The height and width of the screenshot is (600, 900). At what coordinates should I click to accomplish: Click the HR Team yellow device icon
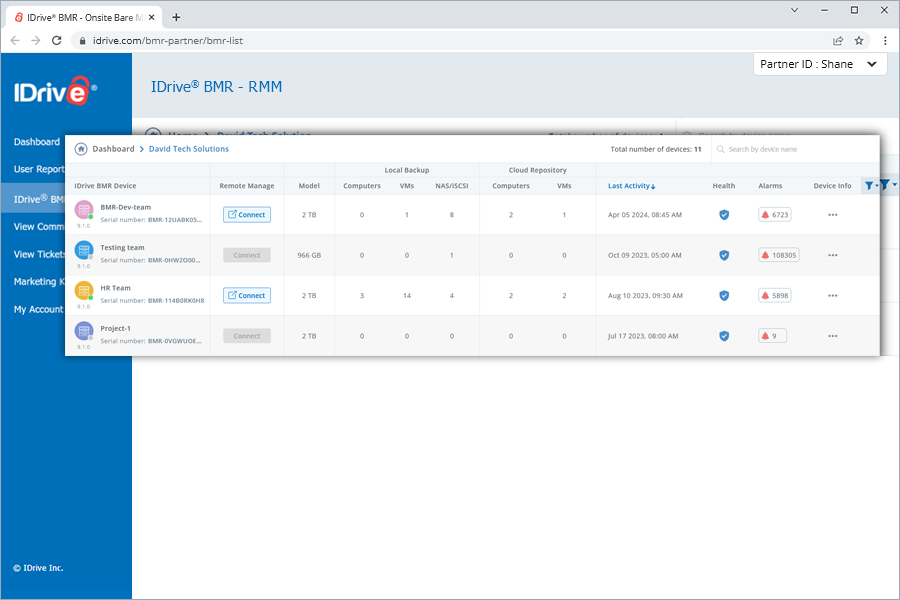coord(84,291)
